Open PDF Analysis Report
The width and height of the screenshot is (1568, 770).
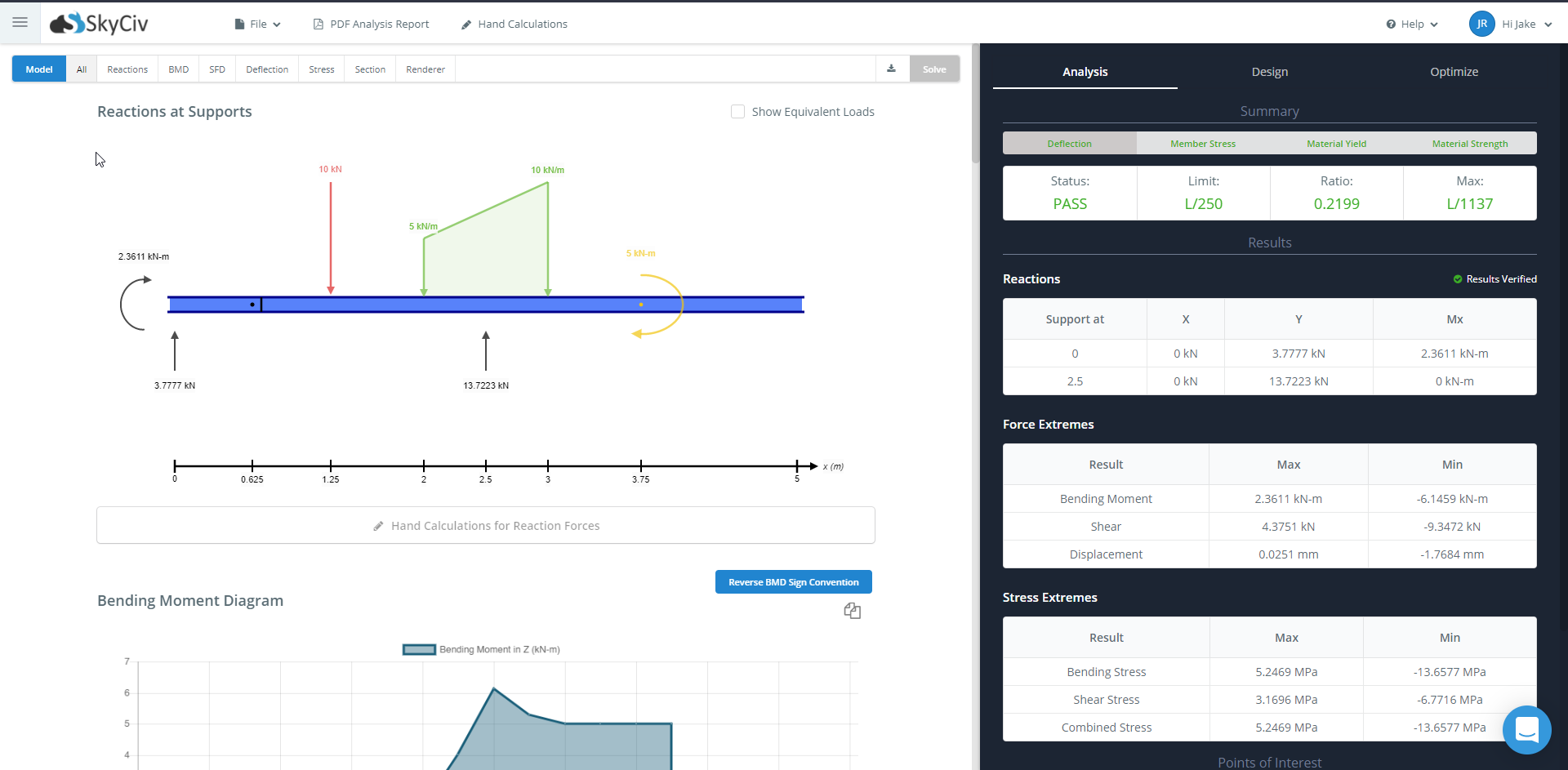372,24
